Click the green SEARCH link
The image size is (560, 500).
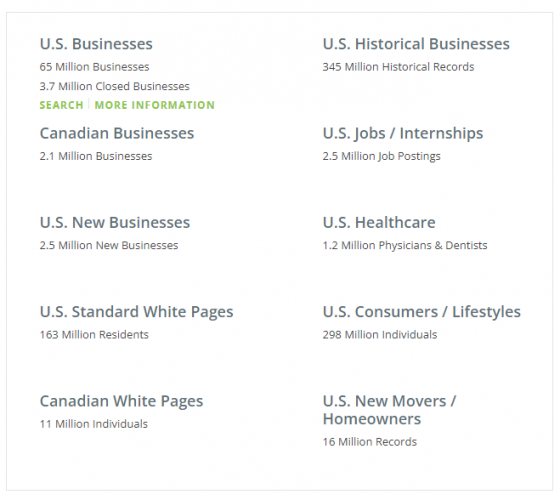pyautogui.click(x=61, y=105)
